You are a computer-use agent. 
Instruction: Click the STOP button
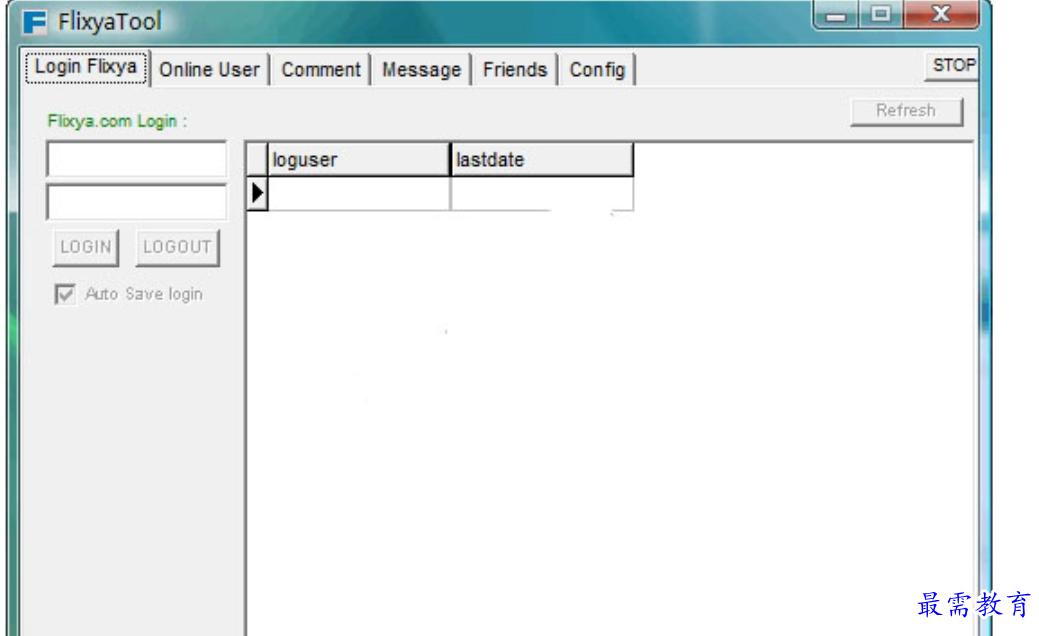[x=953, y=66]
